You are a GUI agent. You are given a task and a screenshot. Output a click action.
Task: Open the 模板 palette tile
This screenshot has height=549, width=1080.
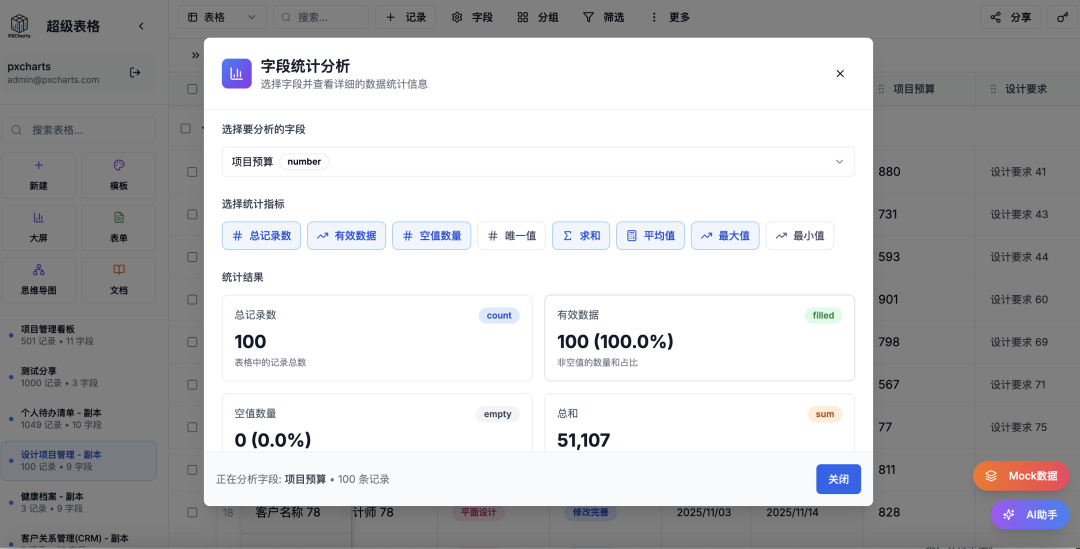click(x=118, y=175)
